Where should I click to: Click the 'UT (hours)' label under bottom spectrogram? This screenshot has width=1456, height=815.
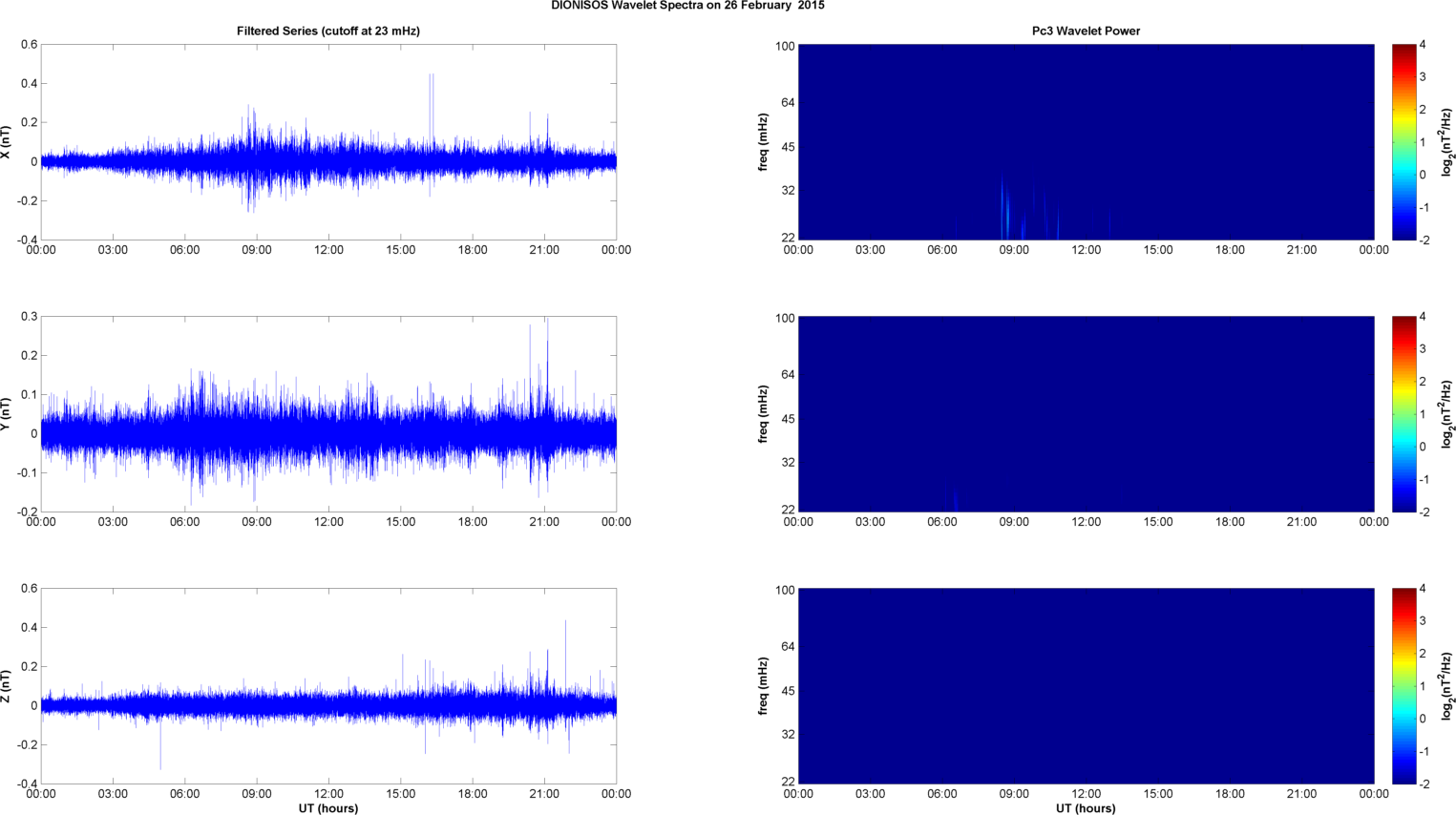(1086, 808)
